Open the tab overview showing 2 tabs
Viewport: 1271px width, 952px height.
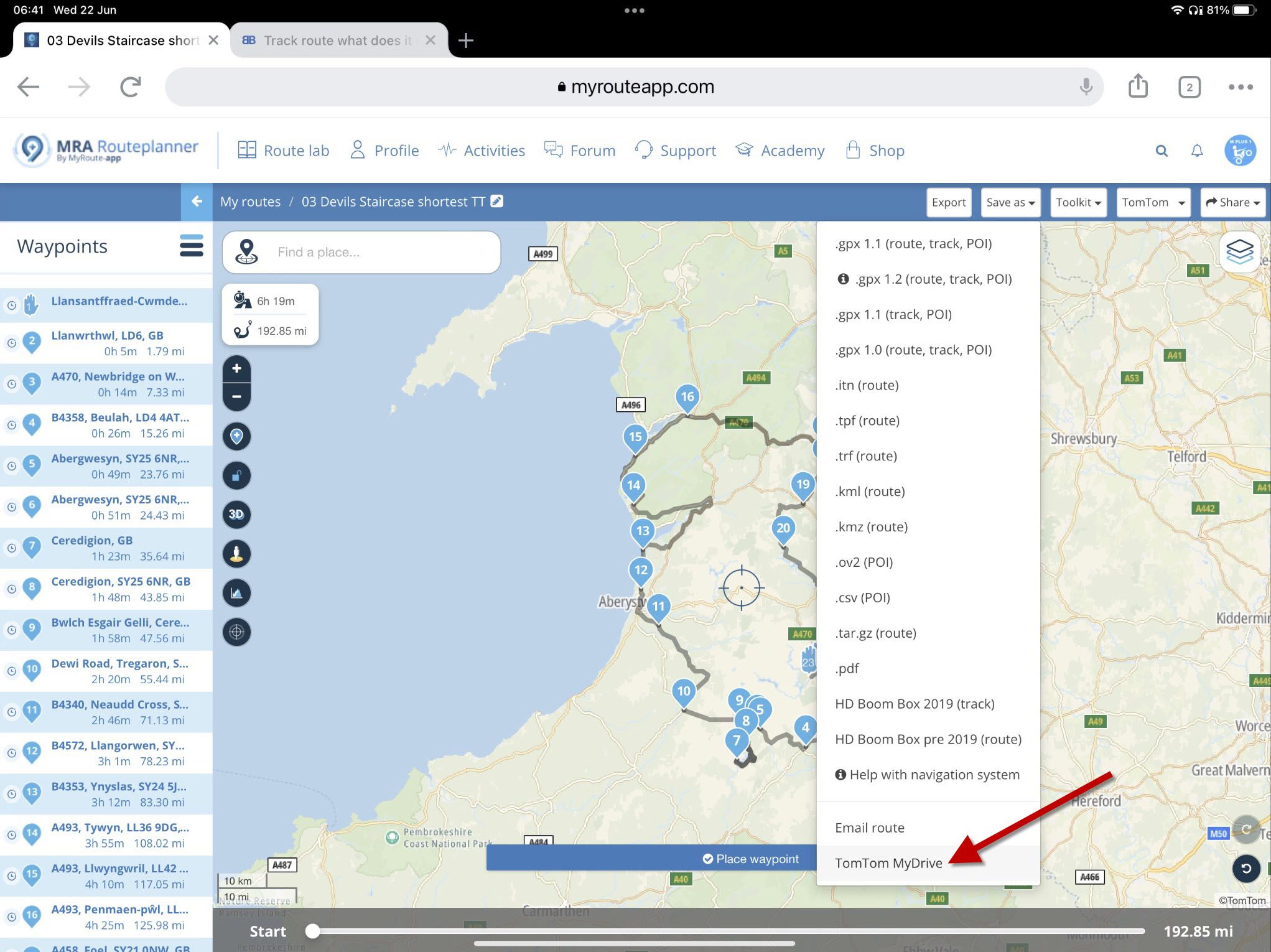[x=1189, y=86]
